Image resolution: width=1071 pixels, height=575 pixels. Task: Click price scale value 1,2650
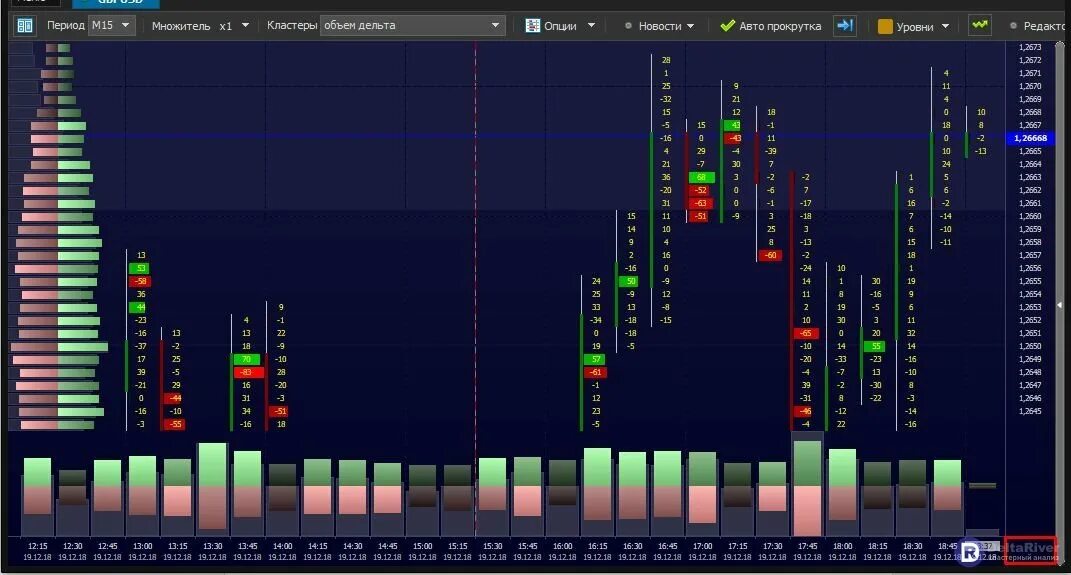[x=1030, y=346]
